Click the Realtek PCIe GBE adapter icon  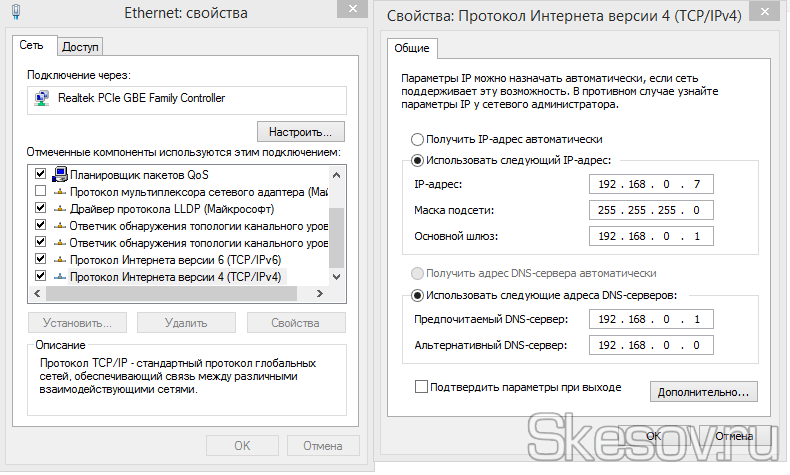pos(42,99)
